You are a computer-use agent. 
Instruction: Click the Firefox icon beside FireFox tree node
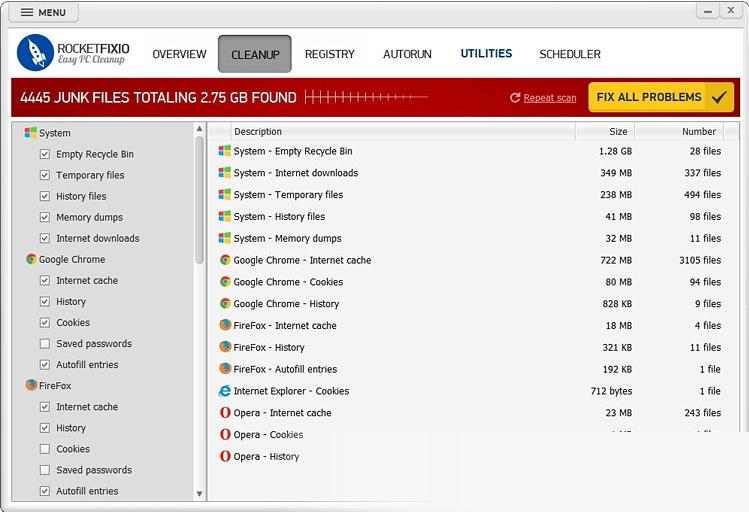pos(32,385)
